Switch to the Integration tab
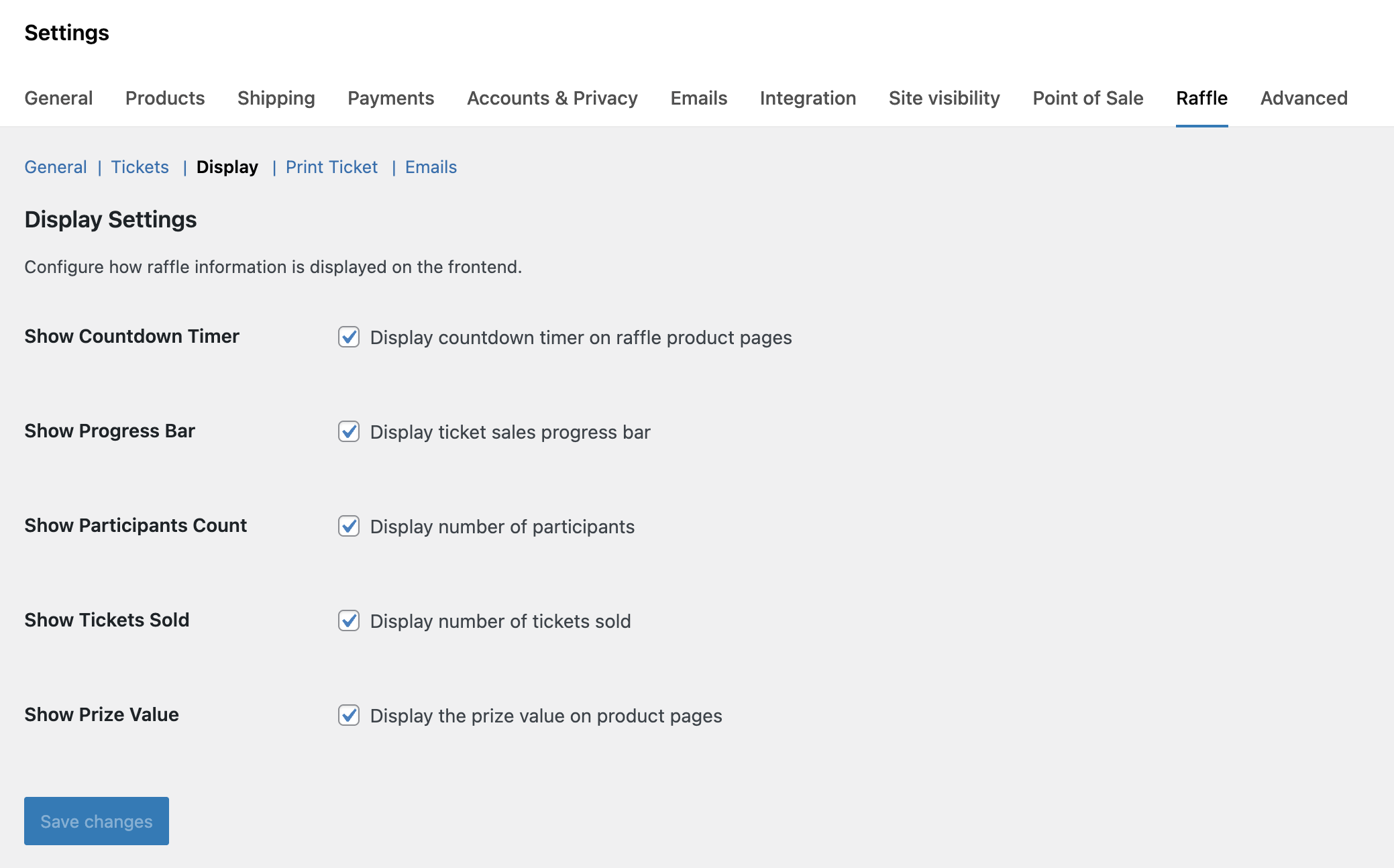1394x868 pixels. [808, 98]
